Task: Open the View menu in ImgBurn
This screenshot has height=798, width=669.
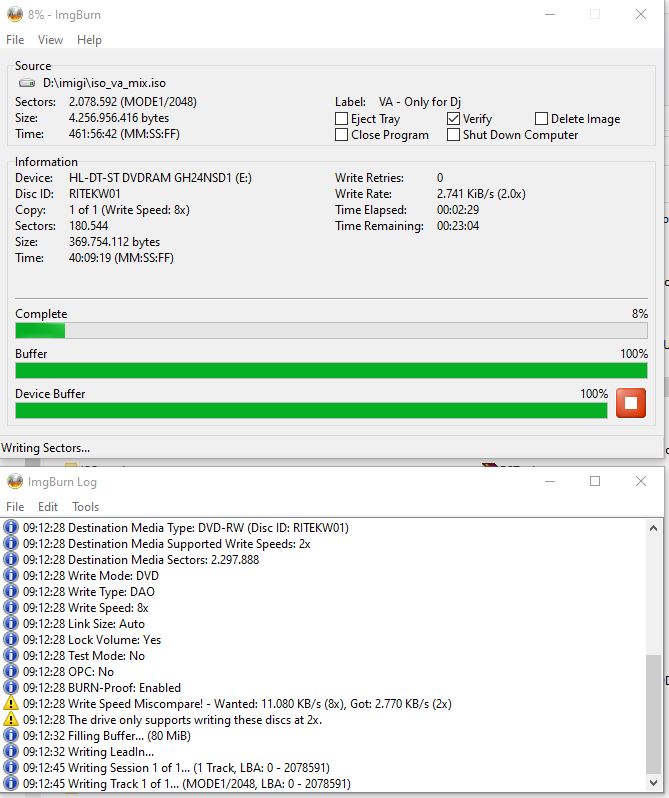Action: pos(50,40)
